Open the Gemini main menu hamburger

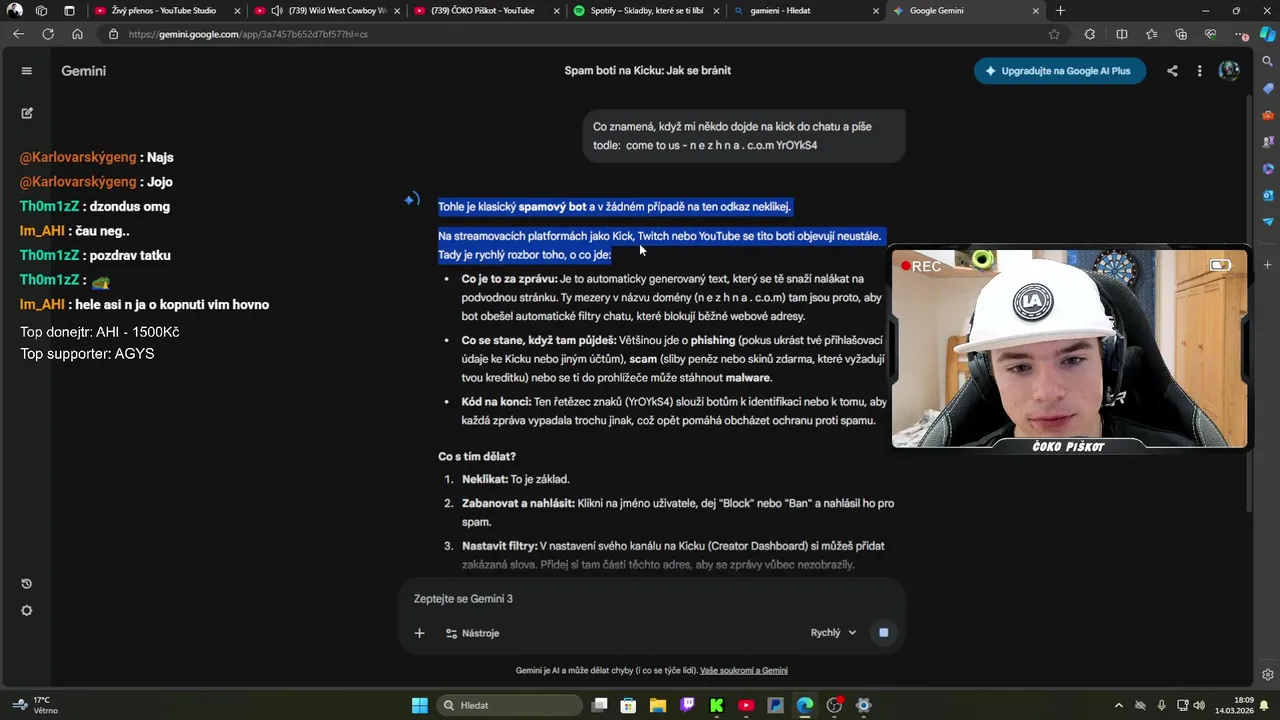(x=27, y=71)
